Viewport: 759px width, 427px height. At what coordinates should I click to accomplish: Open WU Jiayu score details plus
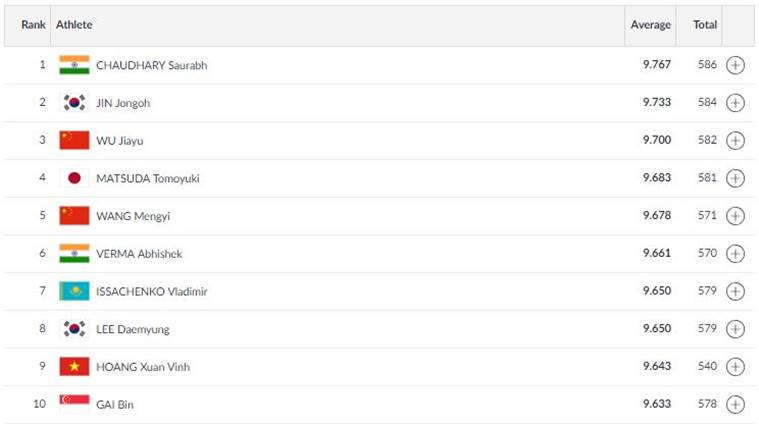pos(735,140)
